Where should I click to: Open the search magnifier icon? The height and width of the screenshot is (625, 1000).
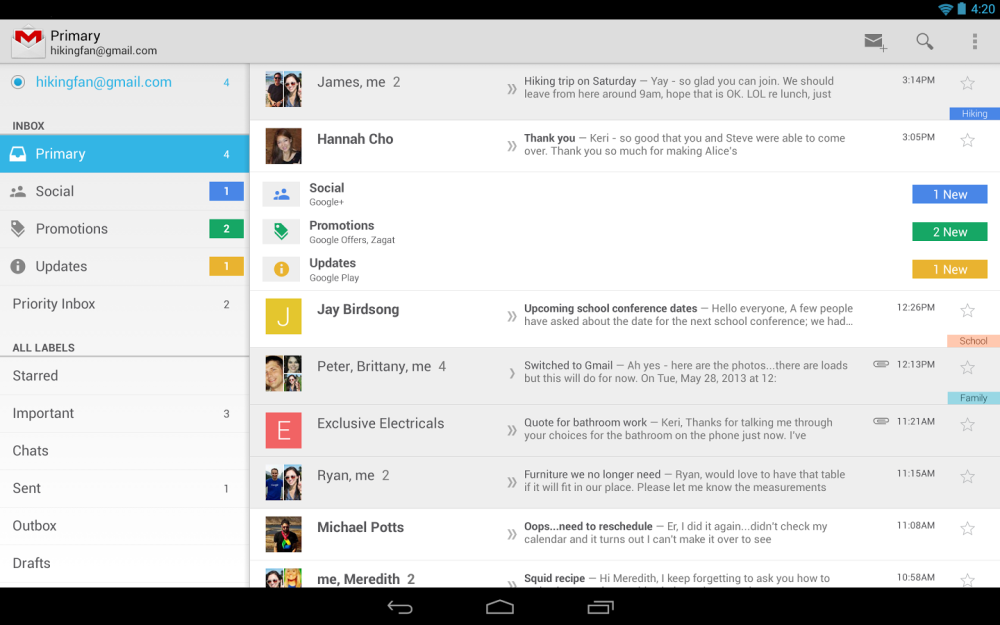click(925, 42)
